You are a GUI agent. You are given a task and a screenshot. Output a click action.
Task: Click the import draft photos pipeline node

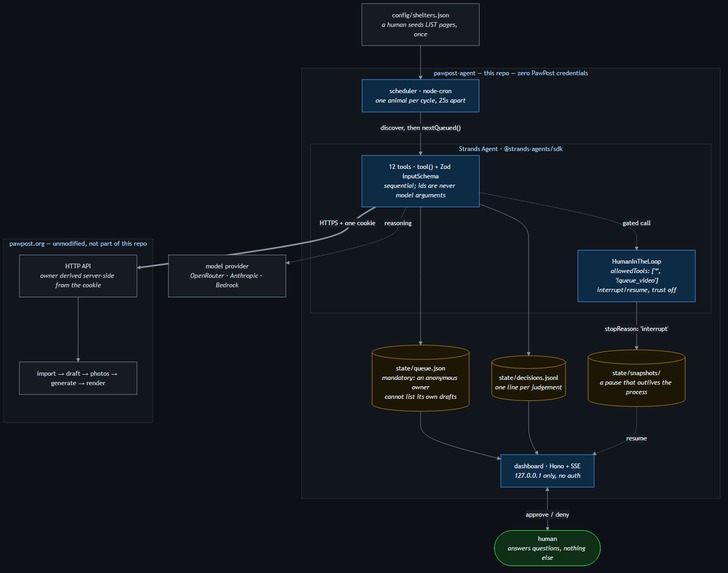[78, 378]
